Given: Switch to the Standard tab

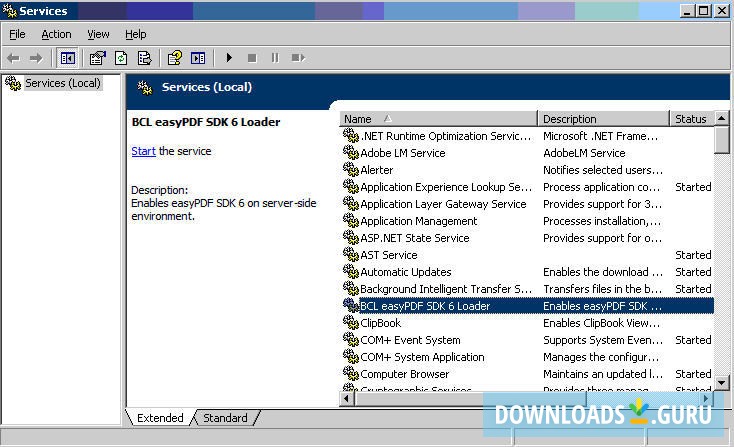Looking at the screenshot, I should (225, 418).
